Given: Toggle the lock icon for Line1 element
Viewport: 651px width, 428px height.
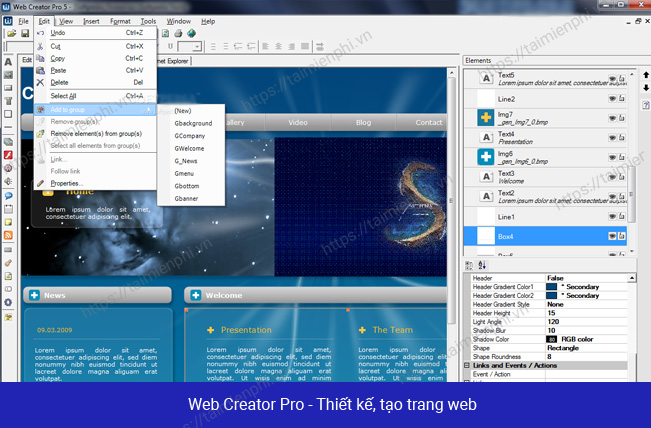Looking at the screenshot, I should (x=622, y=216).
